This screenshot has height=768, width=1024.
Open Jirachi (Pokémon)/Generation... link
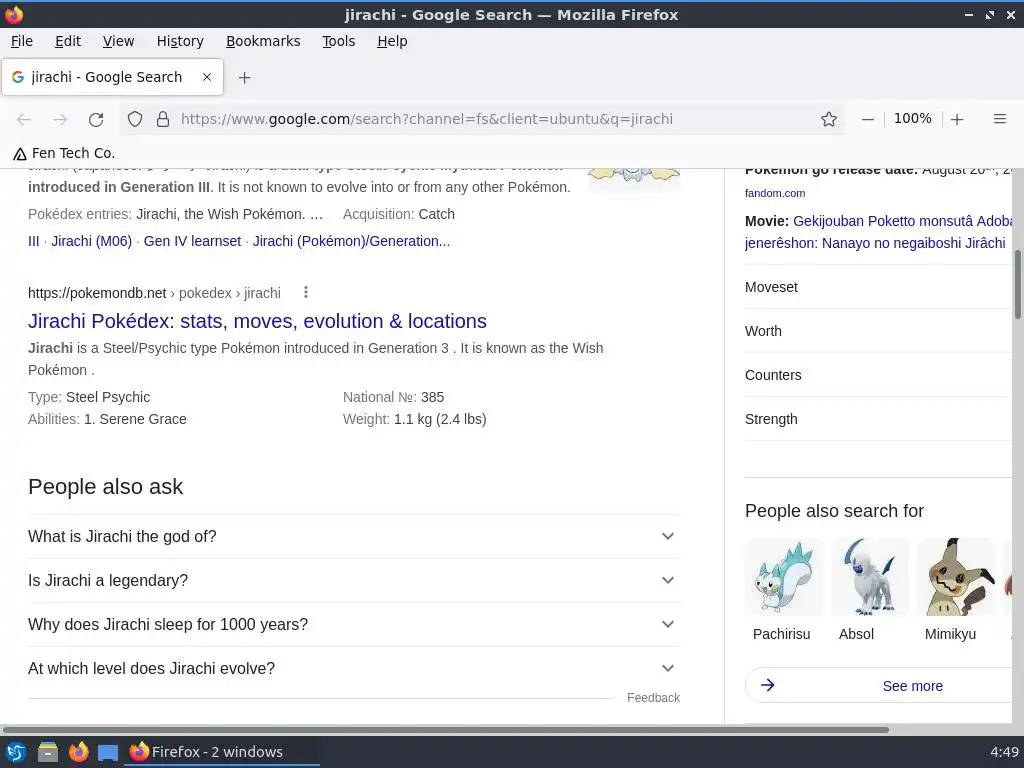point(351,241)
